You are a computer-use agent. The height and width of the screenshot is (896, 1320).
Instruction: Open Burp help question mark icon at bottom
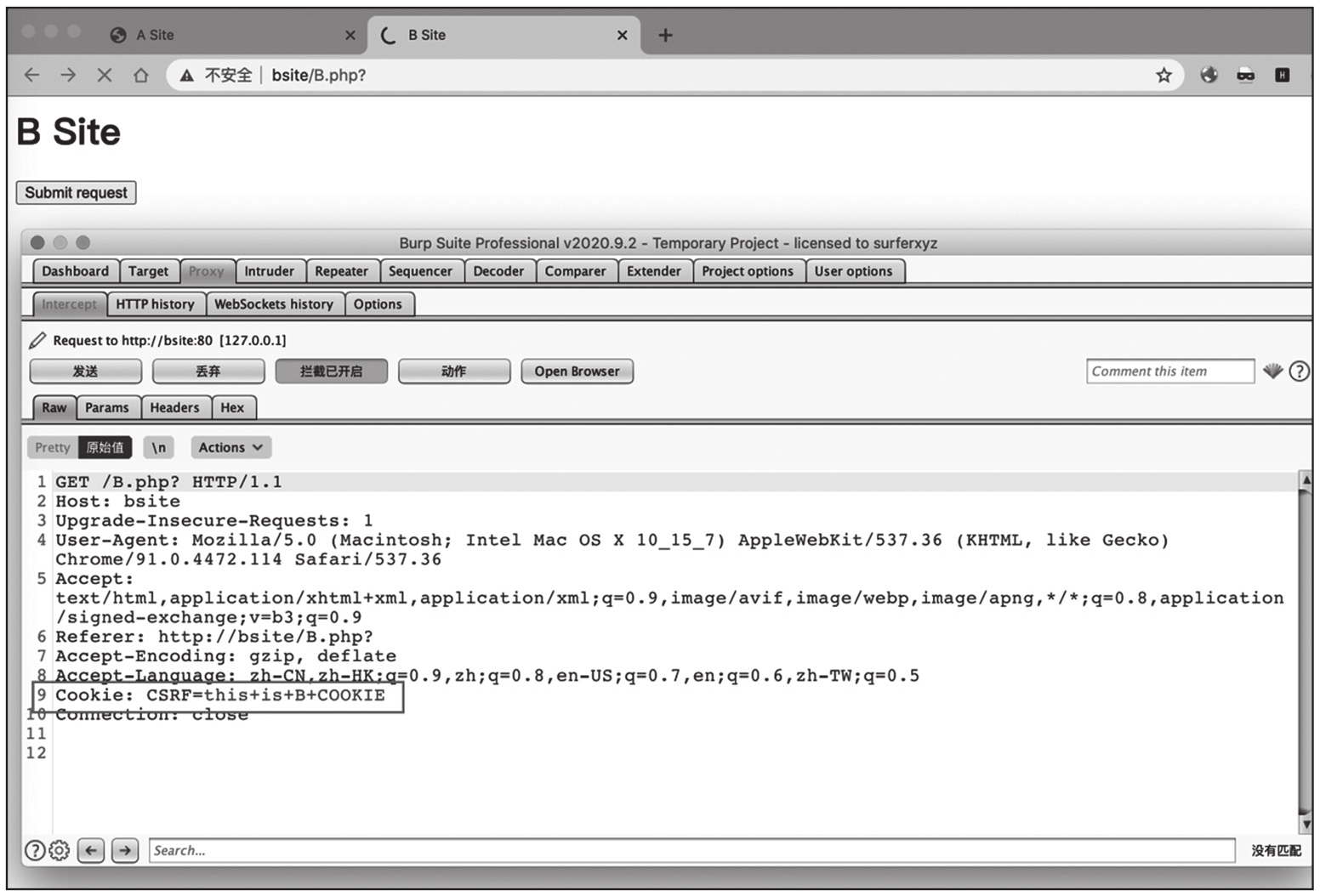(x=34, y=850)
